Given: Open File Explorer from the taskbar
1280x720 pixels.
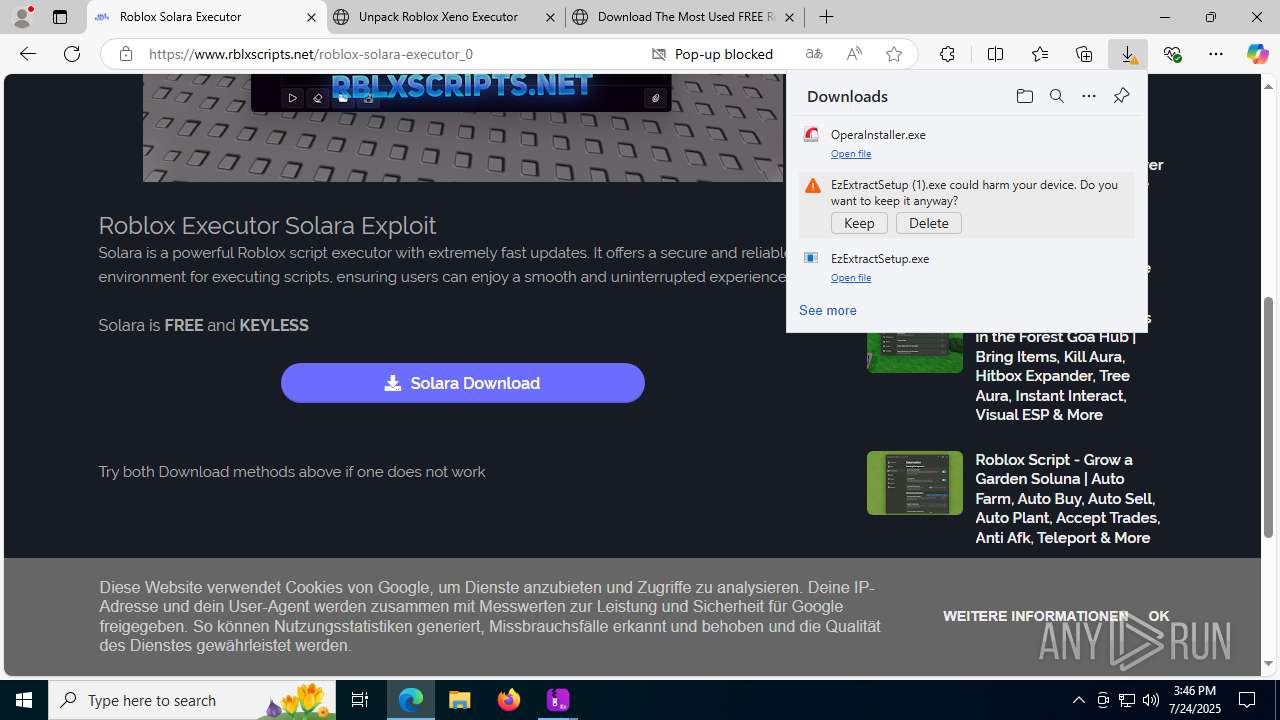Looking at the screenshot, I should tap(460, 700).
